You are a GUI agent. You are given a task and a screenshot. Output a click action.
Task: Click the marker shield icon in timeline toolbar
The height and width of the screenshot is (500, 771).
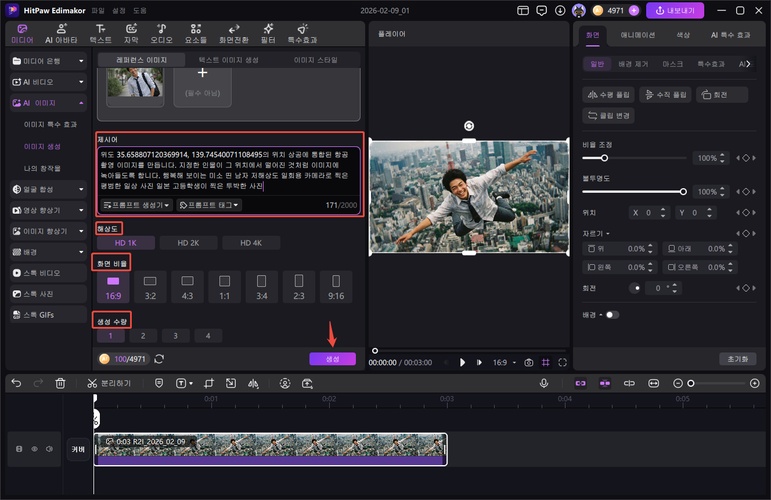click(x=159, y=383)
